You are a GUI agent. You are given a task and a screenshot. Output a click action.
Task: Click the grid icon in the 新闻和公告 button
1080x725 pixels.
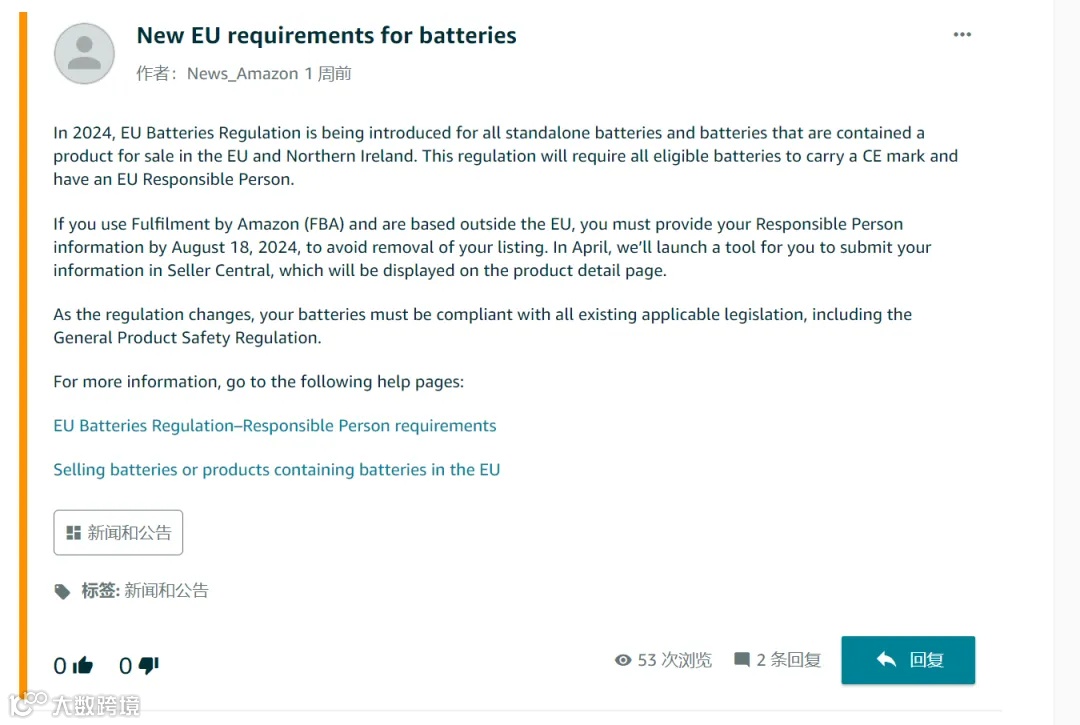[x=73, y=533]
